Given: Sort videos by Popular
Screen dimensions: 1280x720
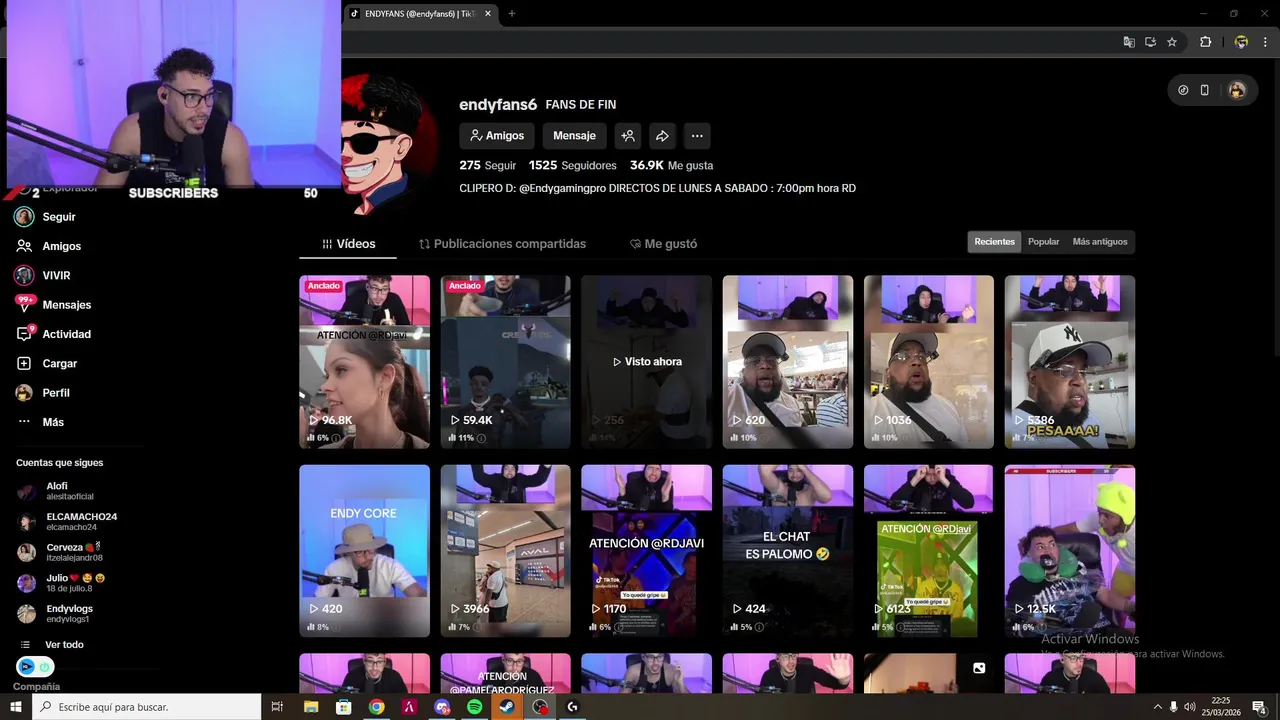Looking at the screenshot, I should coord(1043,242).
